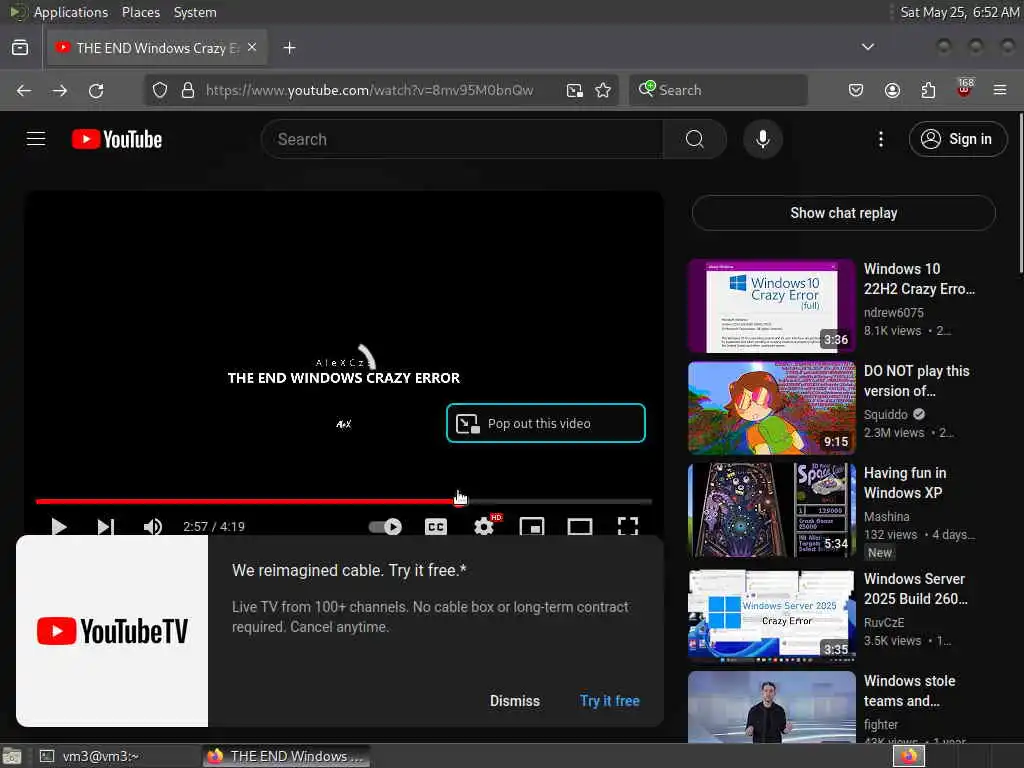Open Windows 10 22H2 Crazy Error thumbnail

pyautogui.click(x=771, y=306)
